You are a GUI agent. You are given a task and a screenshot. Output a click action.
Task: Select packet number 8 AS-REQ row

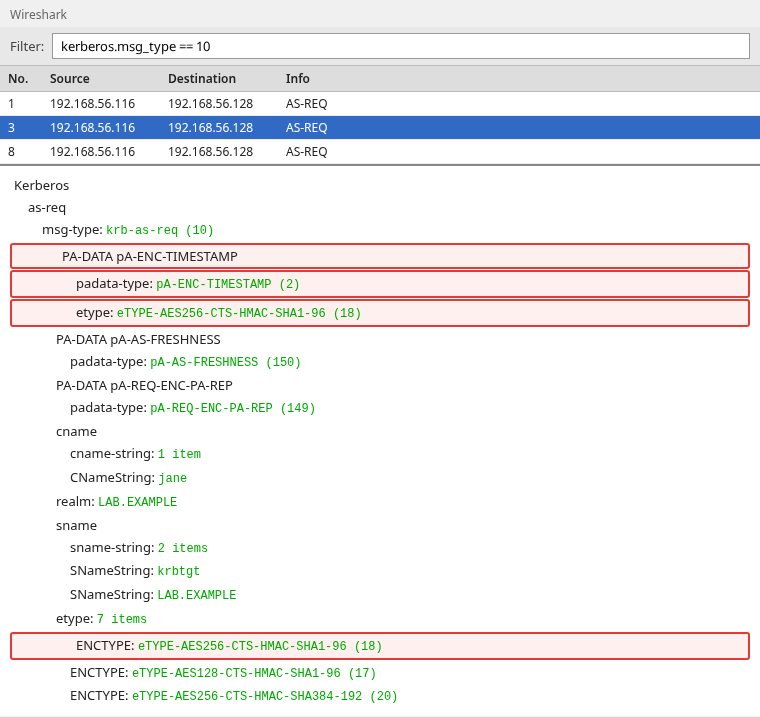pyautogui.click(x=380, y=152)
